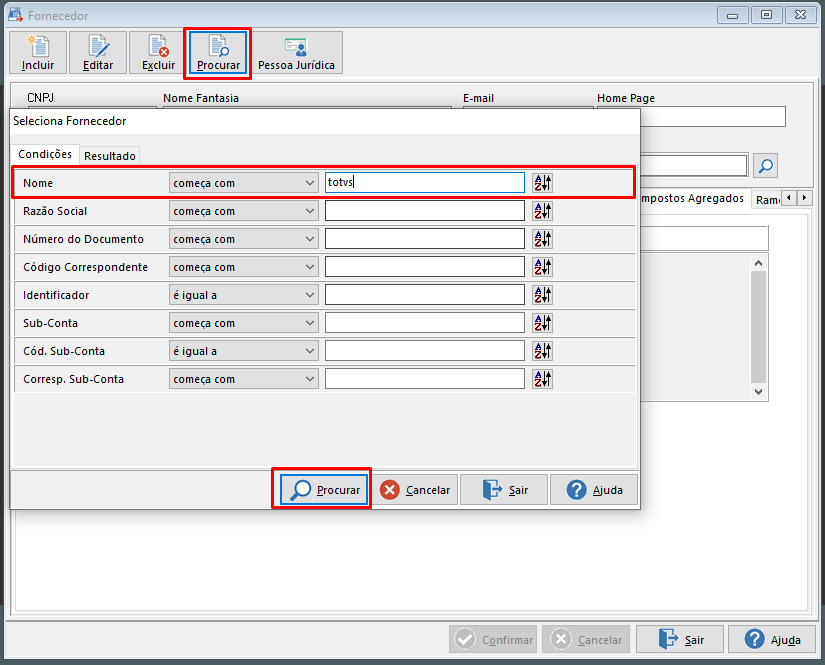Click the Cód. Sub-Conta value field
Screen dimensions: 825x665
pyautogui.click(x=425, y=350)
